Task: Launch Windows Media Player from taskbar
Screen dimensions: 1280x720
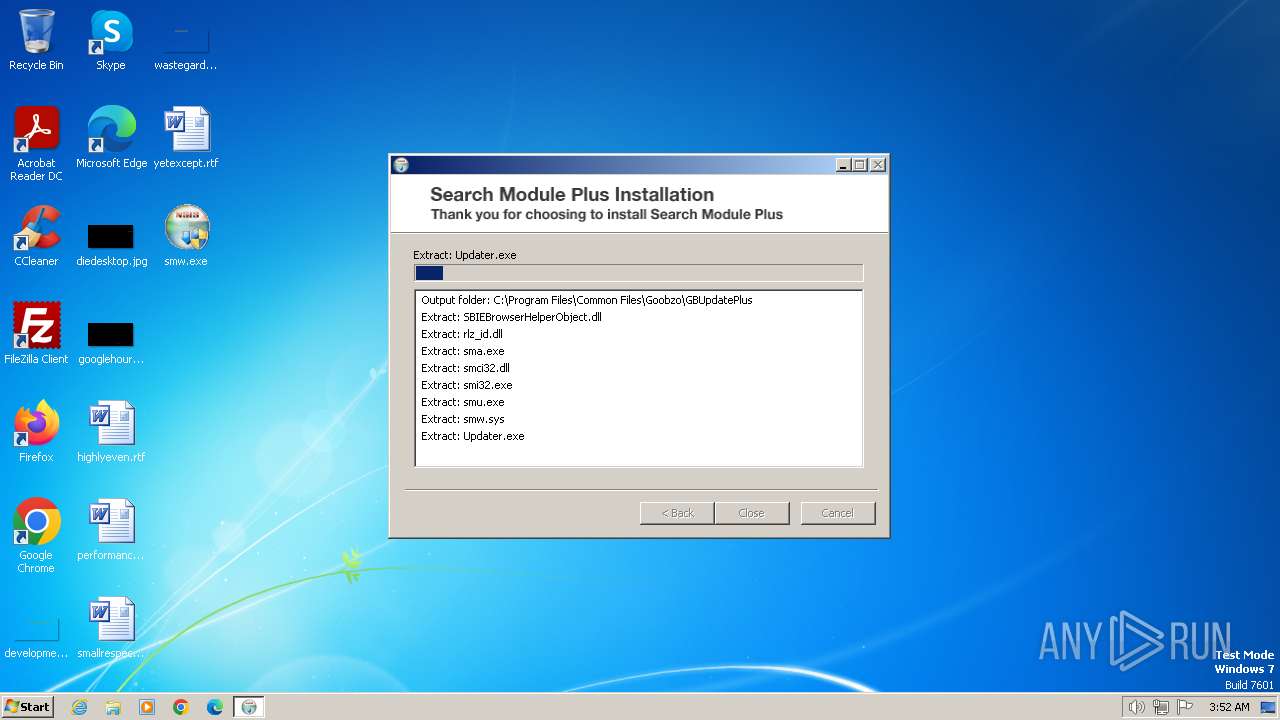Action: tap(147, 707)
